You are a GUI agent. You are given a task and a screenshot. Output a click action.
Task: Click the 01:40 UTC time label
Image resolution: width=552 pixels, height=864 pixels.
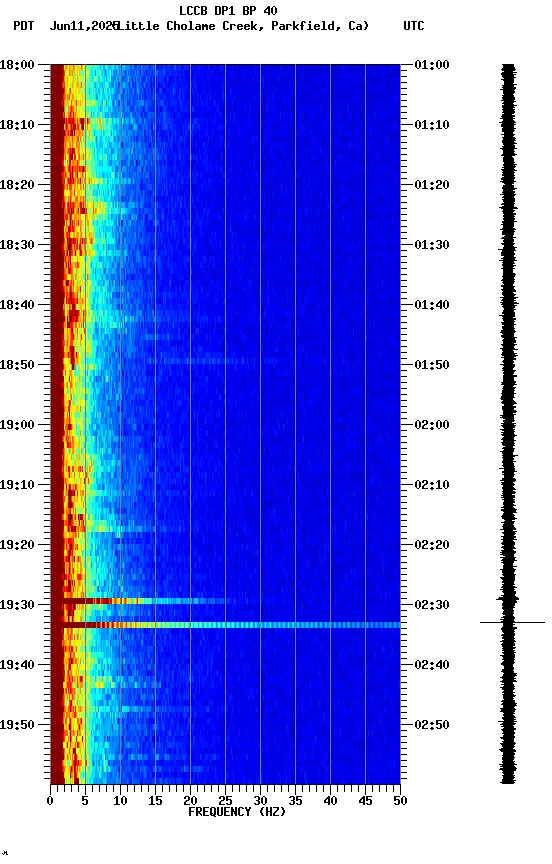[x=432, y=305]
